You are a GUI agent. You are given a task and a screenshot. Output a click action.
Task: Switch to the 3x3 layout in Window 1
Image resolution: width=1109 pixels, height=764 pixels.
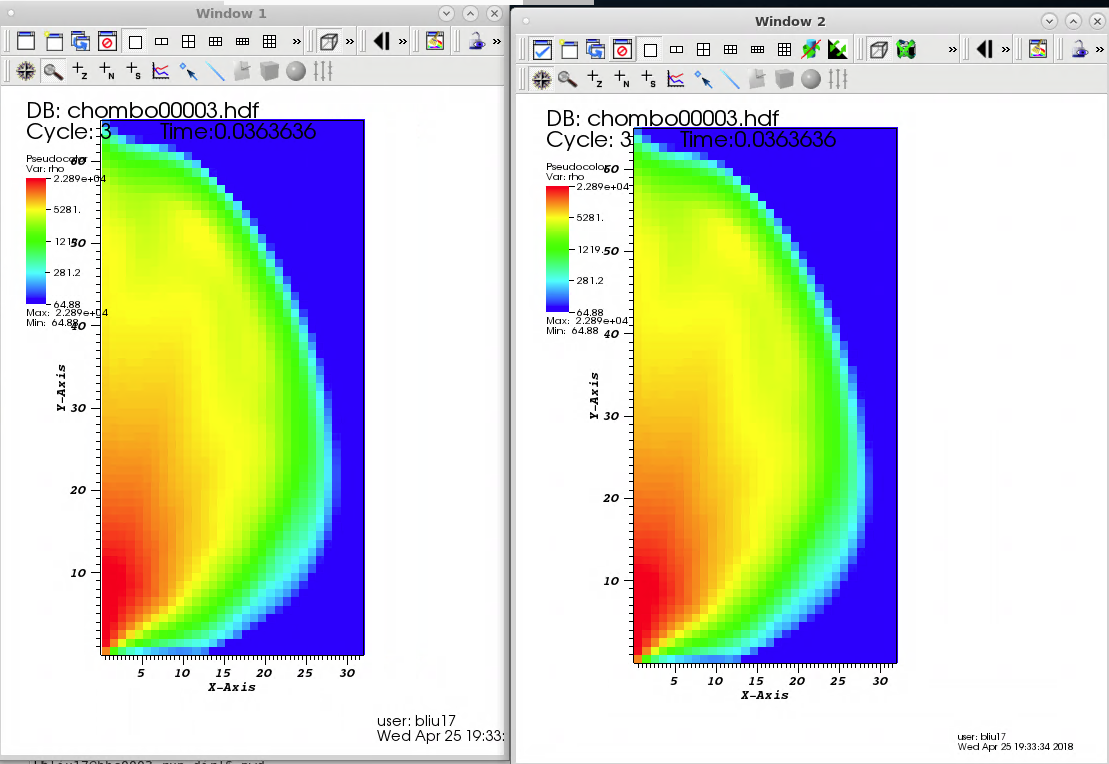tap(269, 42)
